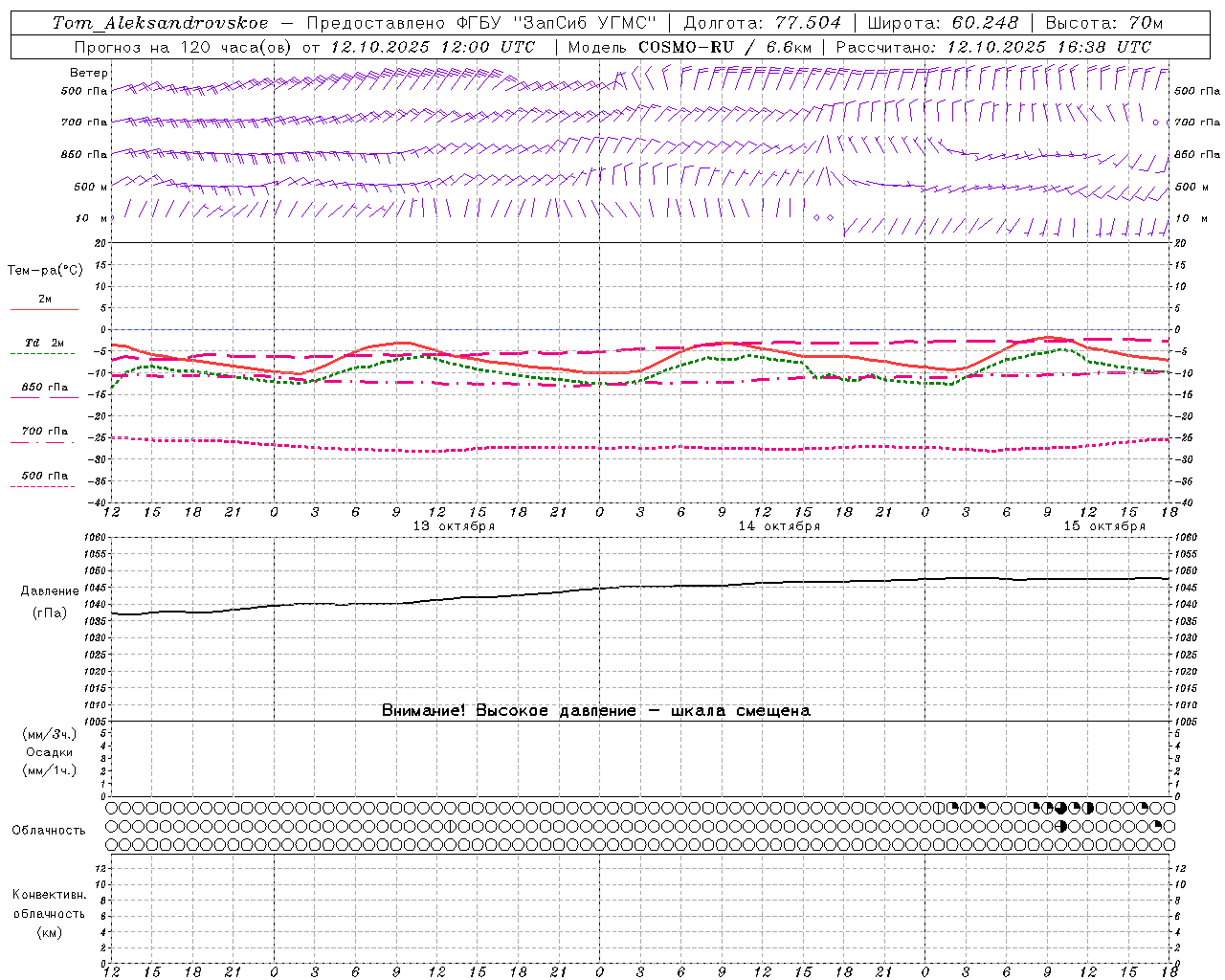Click the '(гПа)' unit under Давление
The height and width of the screenshot is (980, 1225).
coord(50,613)
